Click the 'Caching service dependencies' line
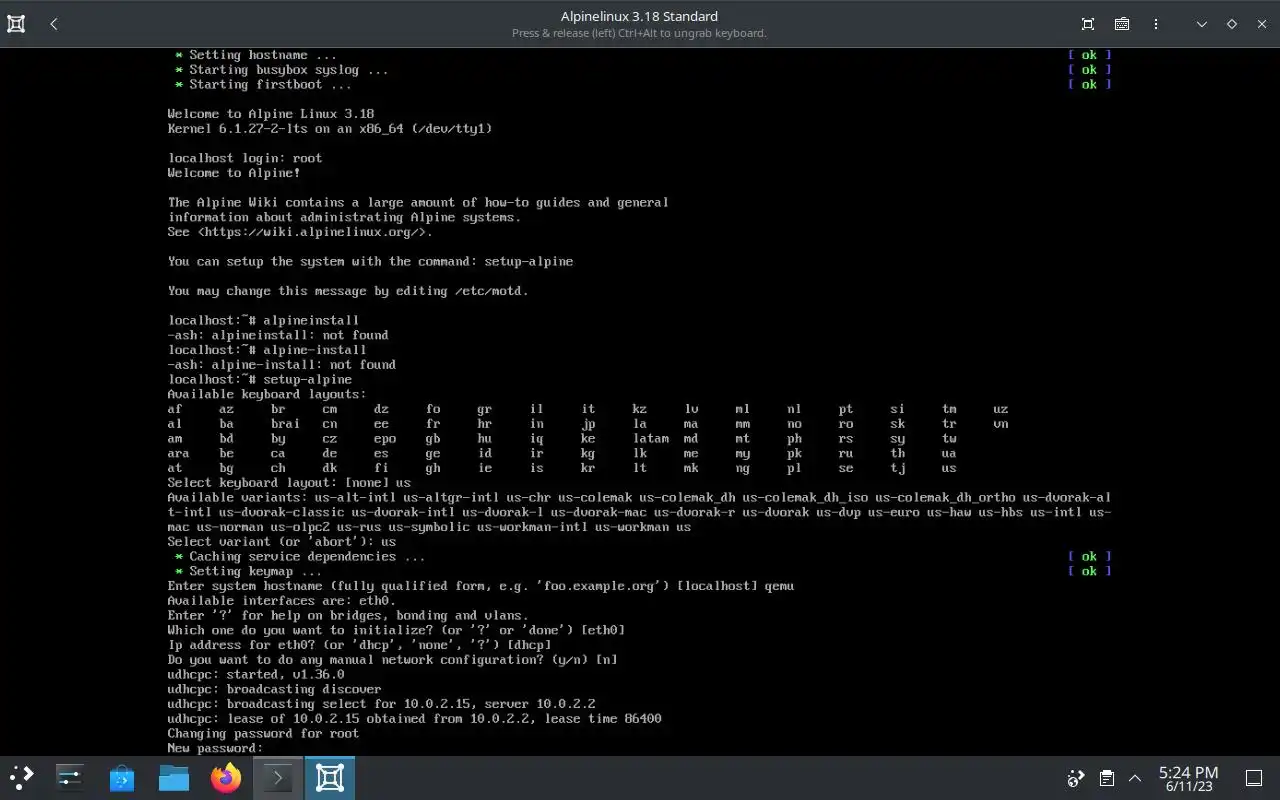 (300, 556)
